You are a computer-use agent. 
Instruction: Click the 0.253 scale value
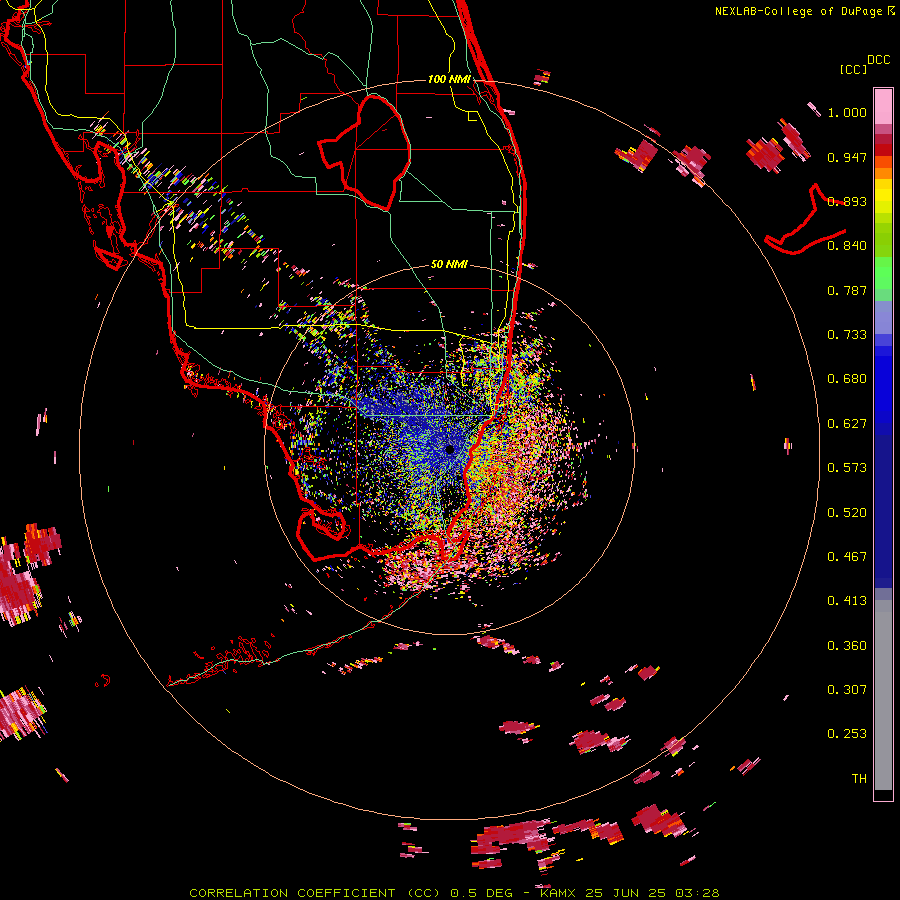847,734
